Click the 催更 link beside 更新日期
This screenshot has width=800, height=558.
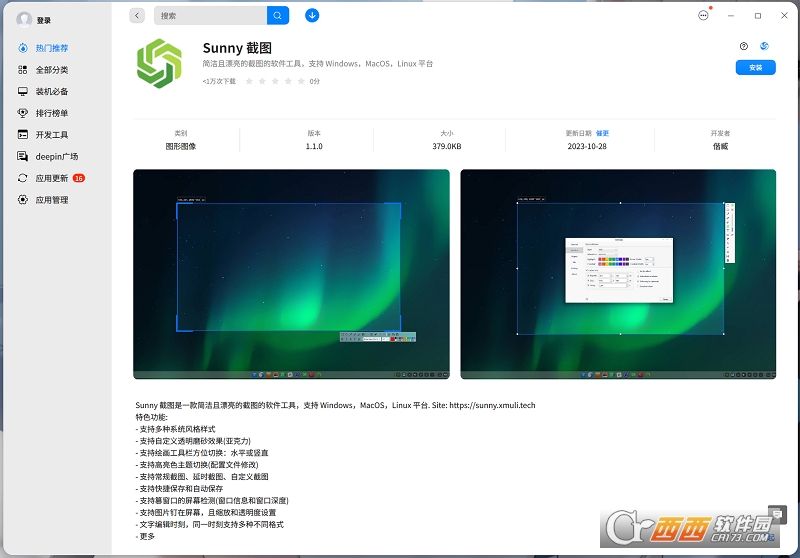(x=603, y=133)
